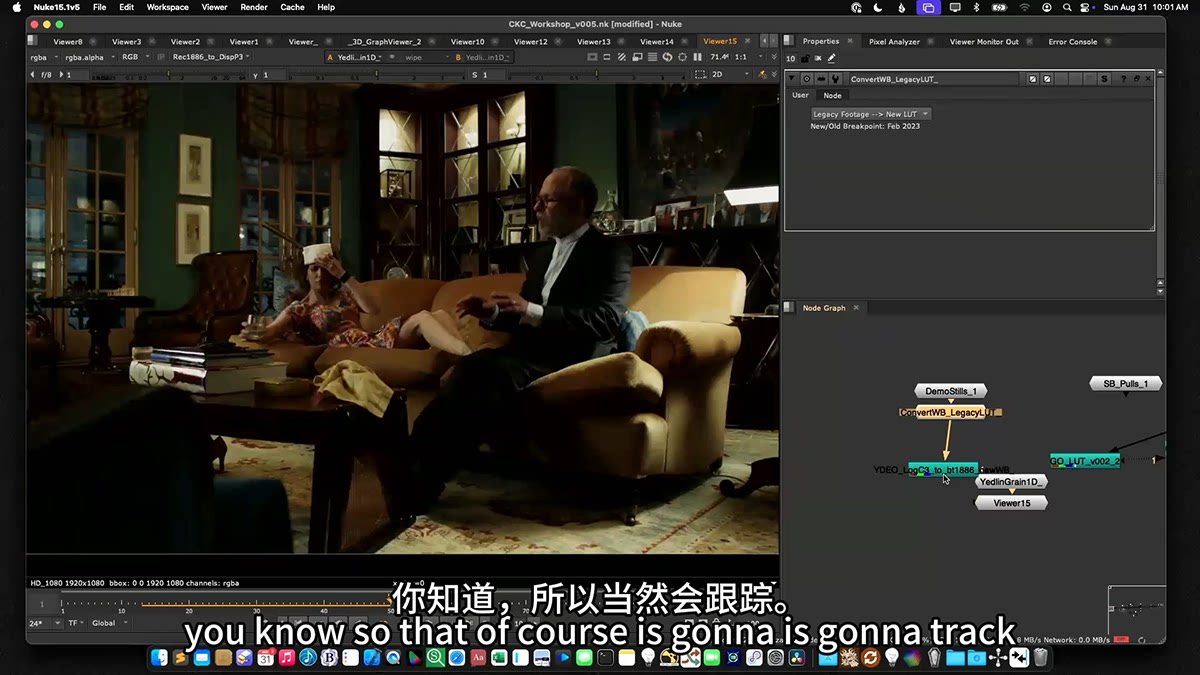Open the viewer A input dropdown

[353, 57]
